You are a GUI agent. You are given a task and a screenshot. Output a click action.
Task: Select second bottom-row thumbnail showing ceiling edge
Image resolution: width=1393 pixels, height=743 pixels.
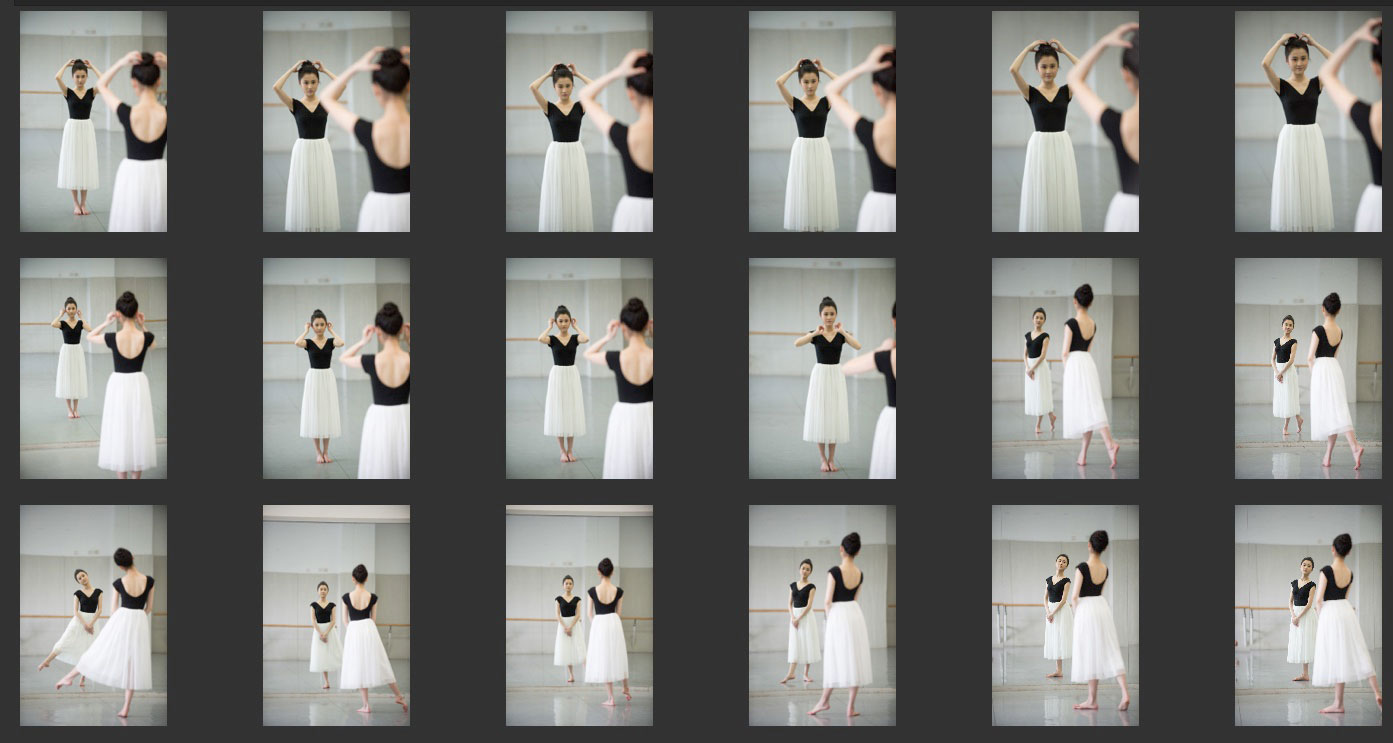coord(336,615)
